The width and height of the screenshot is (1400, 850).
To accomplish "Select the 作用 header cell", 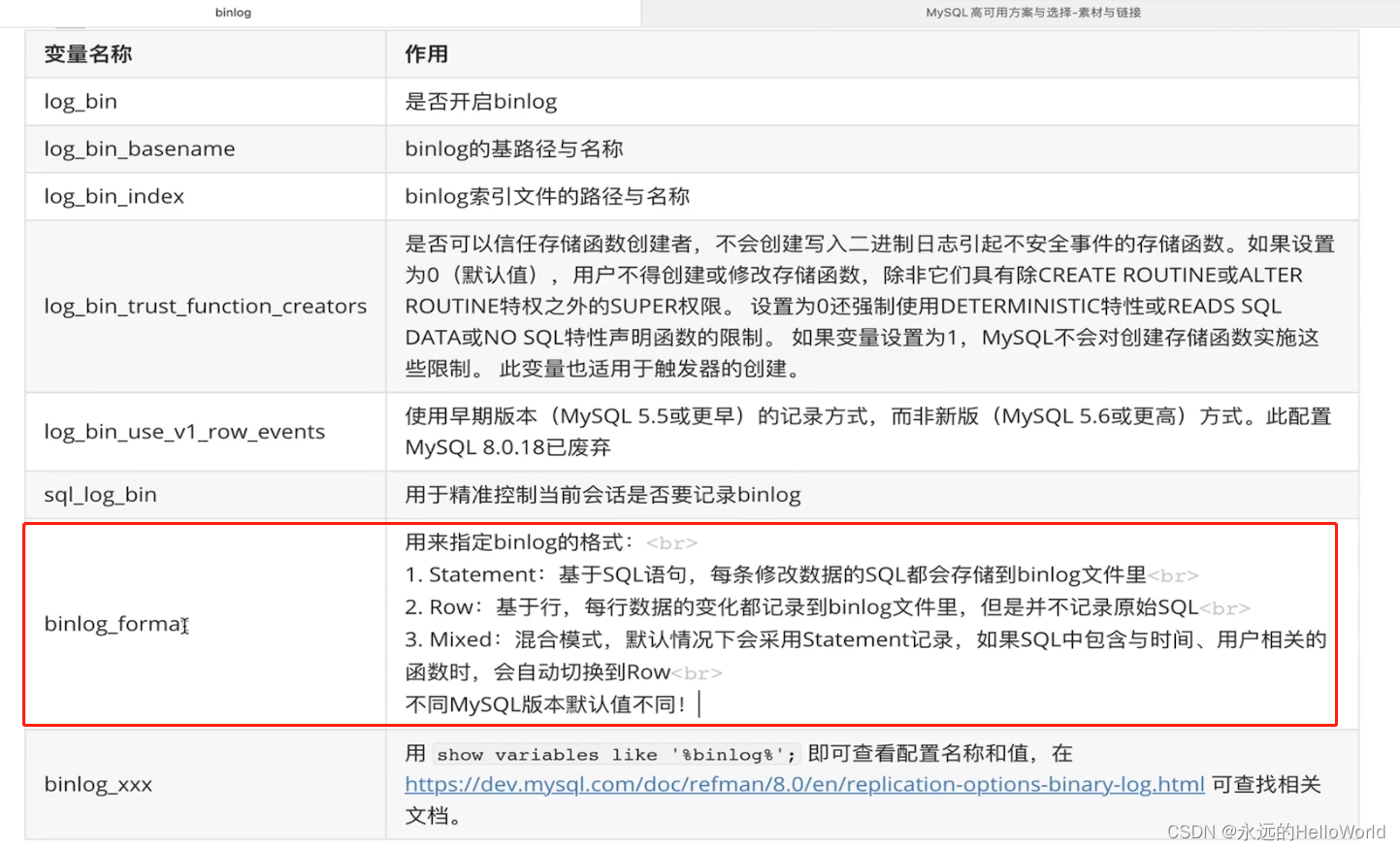I will [x=872, y=54].
